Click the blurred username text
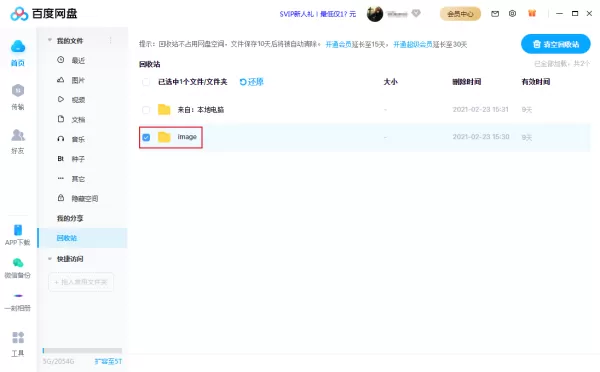This screenshot has height=372, width=600. point(397,14)
